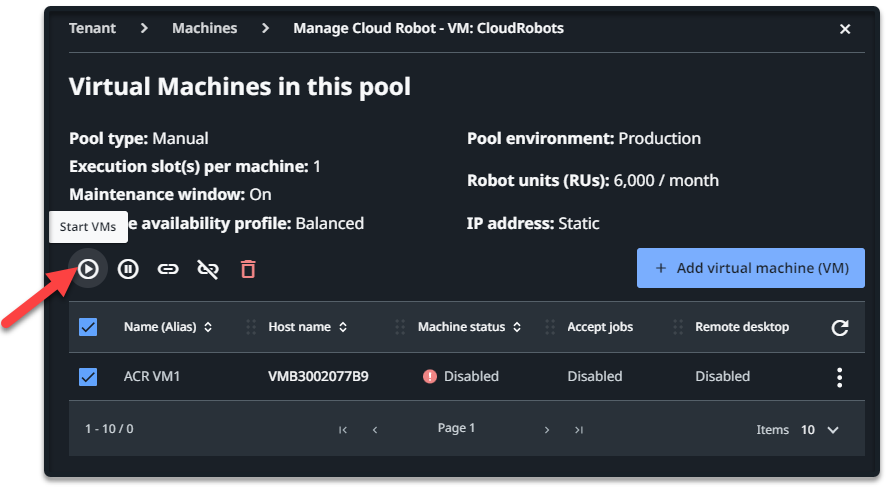Click the disable accept jobs unlink icon
Screen dimensions: 893x490
pyautogui.click(x=208, y=269)
